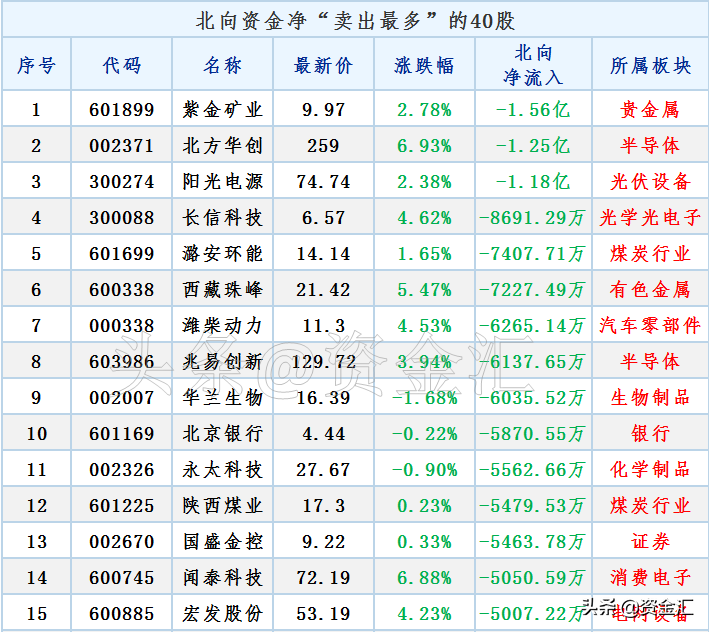
Task: Select net inflow -1.56亿
Action: (533, 110)
